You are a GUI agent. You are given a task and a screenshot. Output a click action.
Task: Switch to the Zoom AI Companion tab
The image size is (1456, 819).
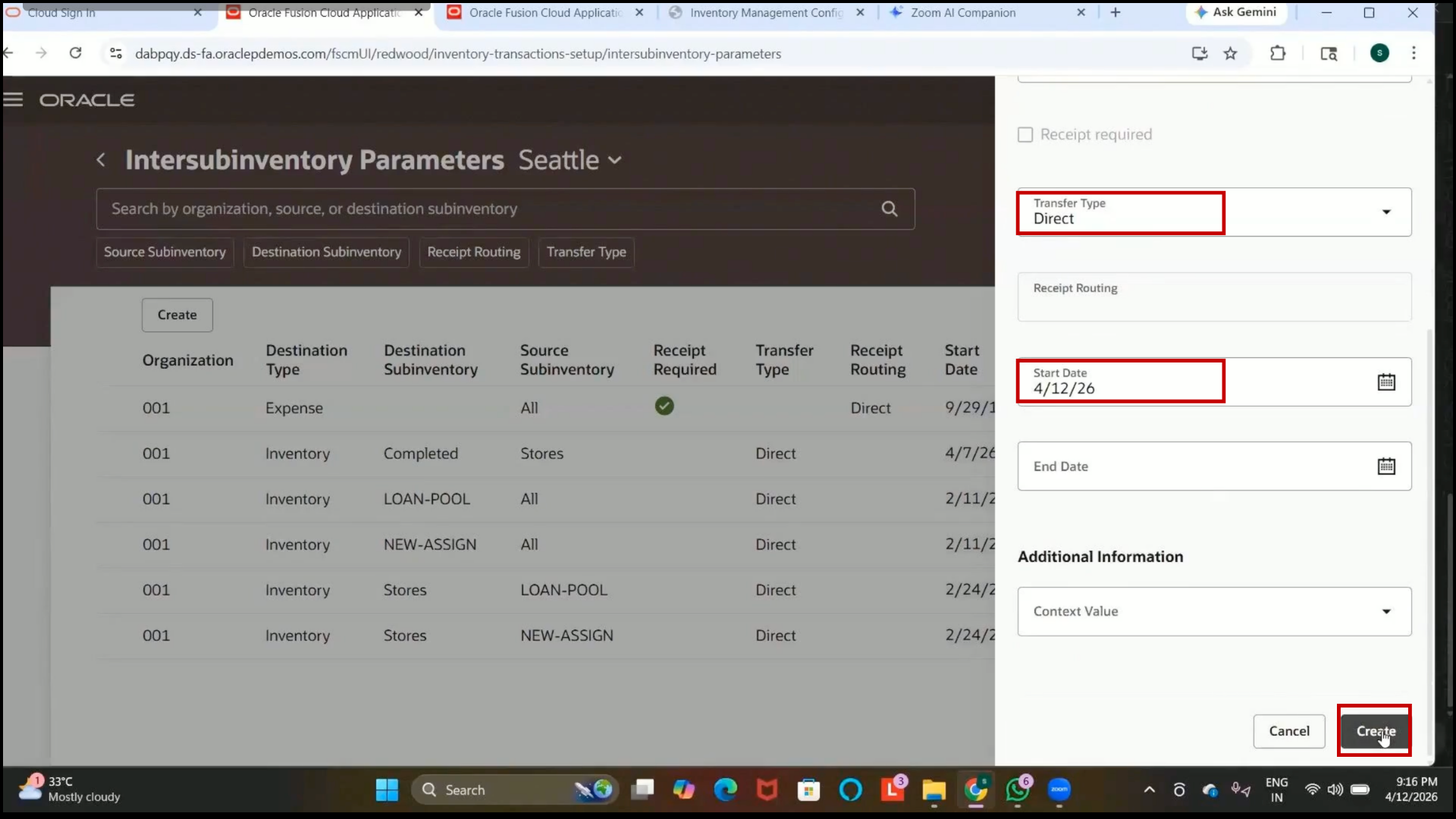(x=963, y=12)
